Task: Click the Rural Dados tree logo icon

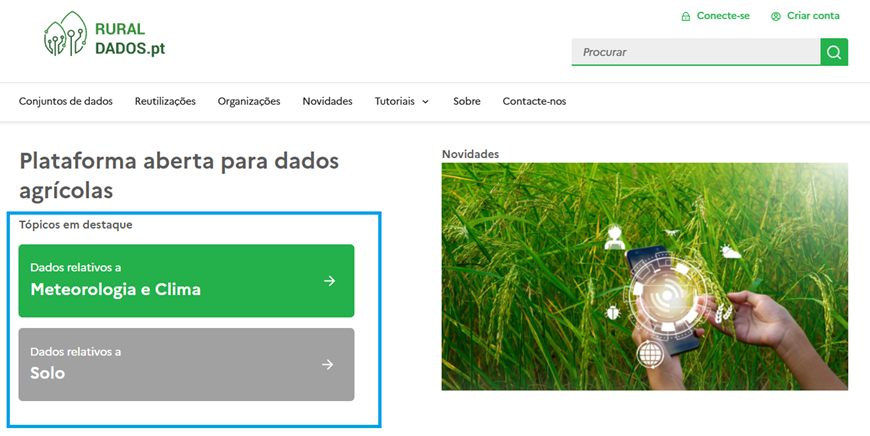Action: point(66,34)
